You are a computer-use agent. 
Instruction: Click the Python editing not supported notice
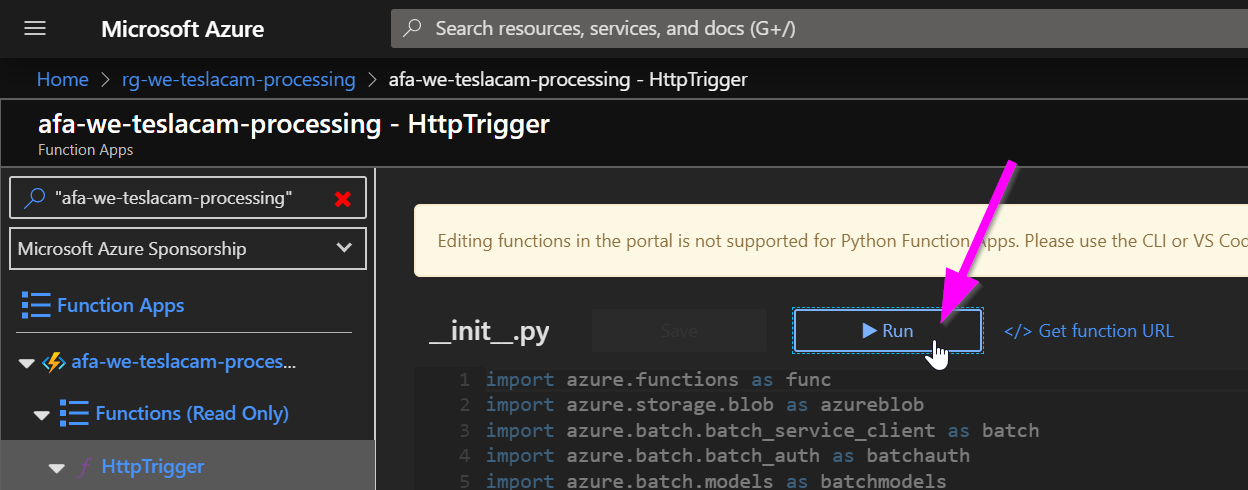(831, 241)
